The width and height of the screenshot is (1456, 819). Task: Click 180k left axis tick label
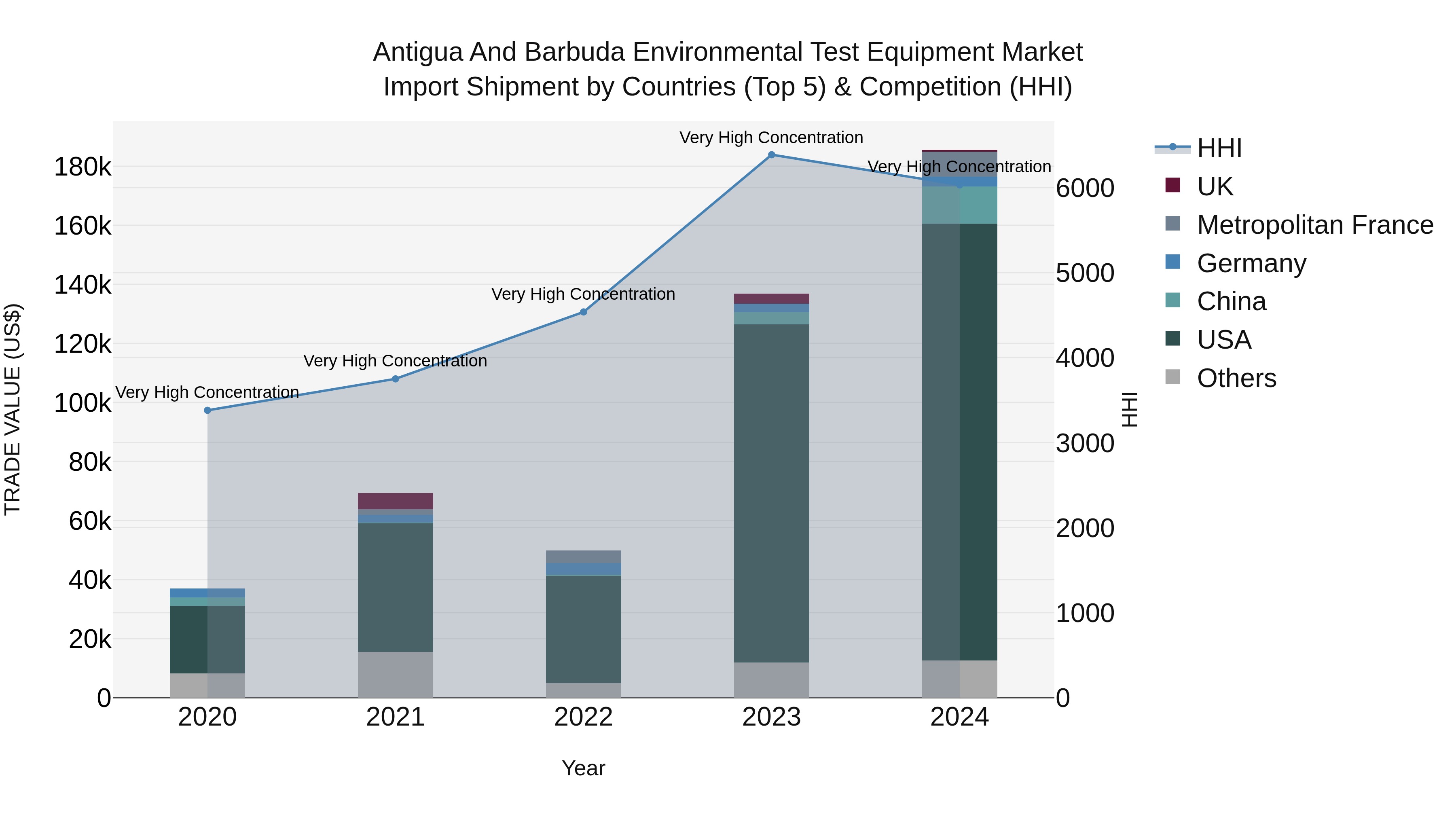pos(83,167)
